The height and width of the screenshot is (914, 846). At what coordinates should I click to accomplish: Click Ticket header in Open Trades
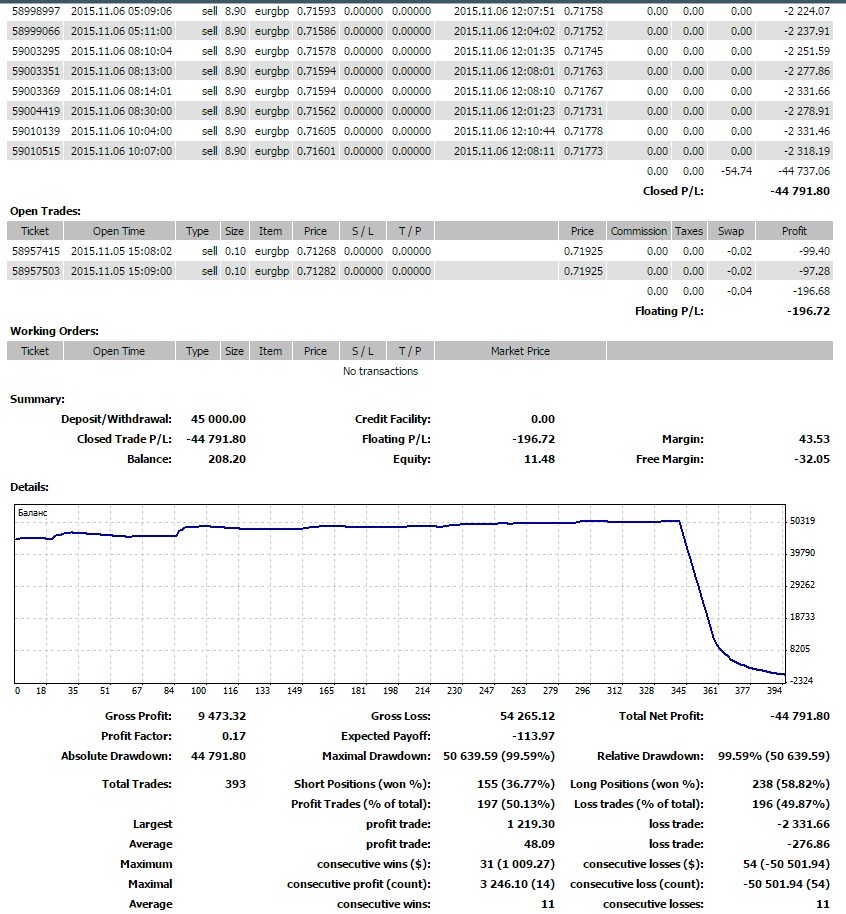[x=35, y=231]
